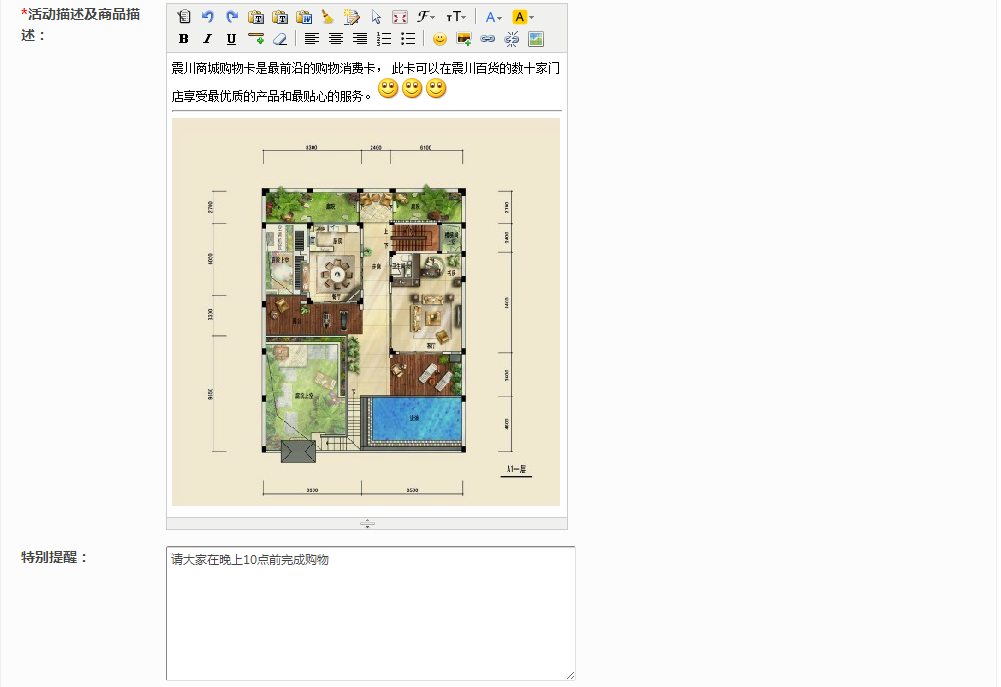Click the editor resize handle bar
The image size is (1001, 687).
click(367, 523)
